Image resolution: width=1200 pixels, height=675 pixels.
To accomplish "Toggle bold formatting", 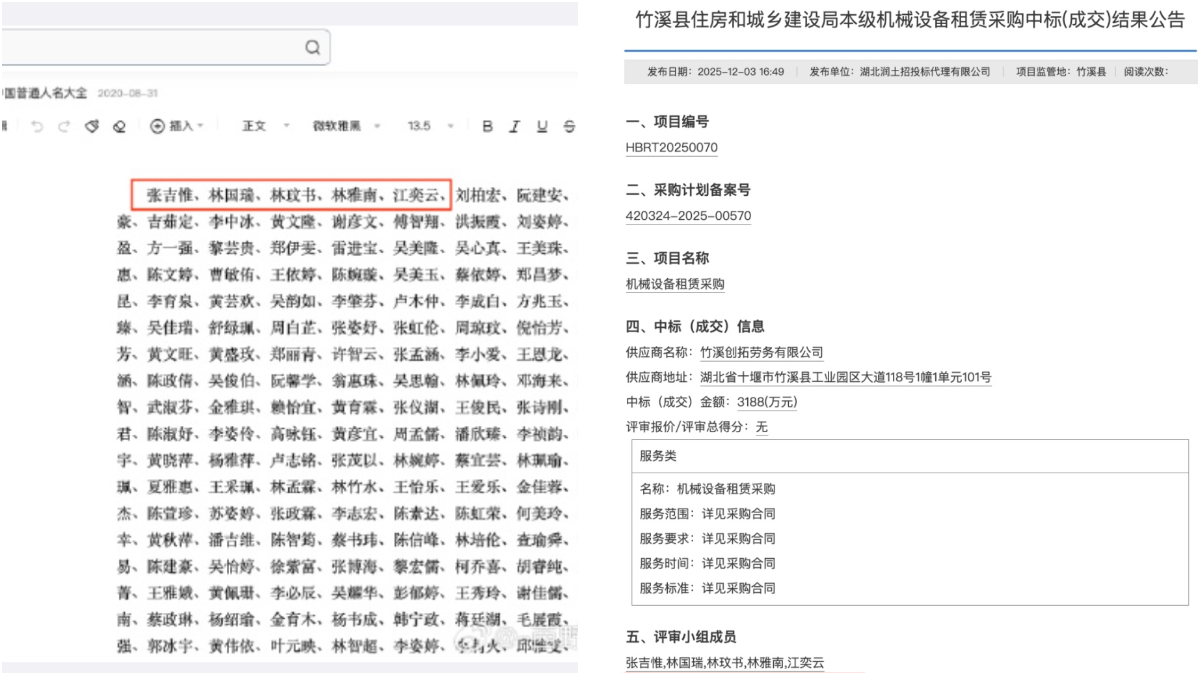I will (x=488, y=126).
